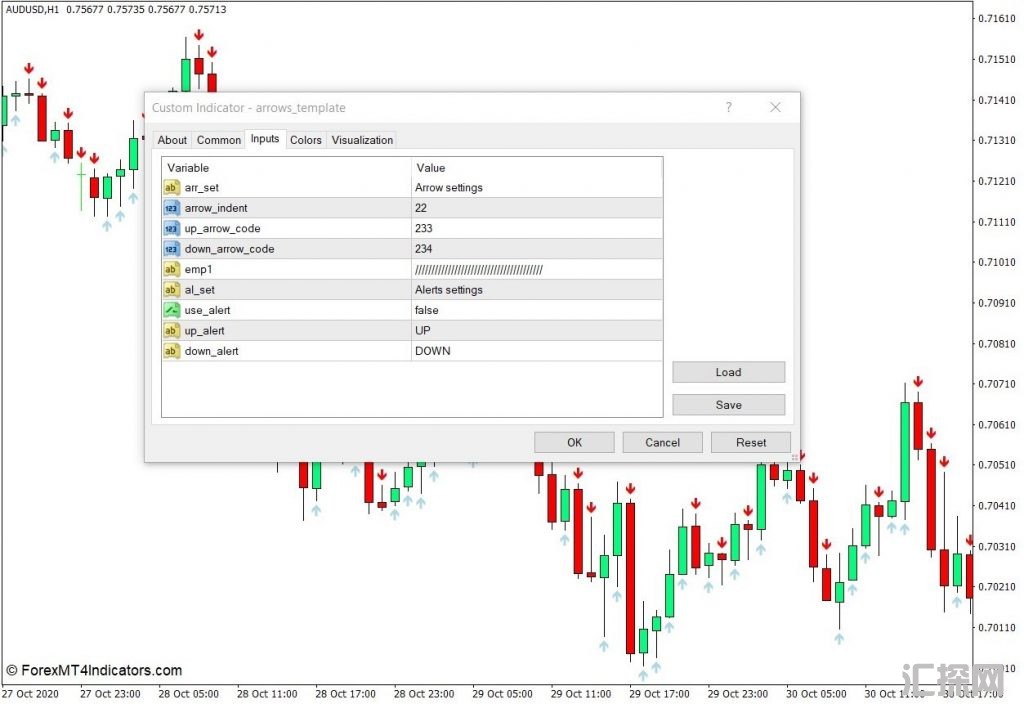Click the 0.71610 price axis label
Viewport: 1024px width, 704px height.
[x=997, y=18]
